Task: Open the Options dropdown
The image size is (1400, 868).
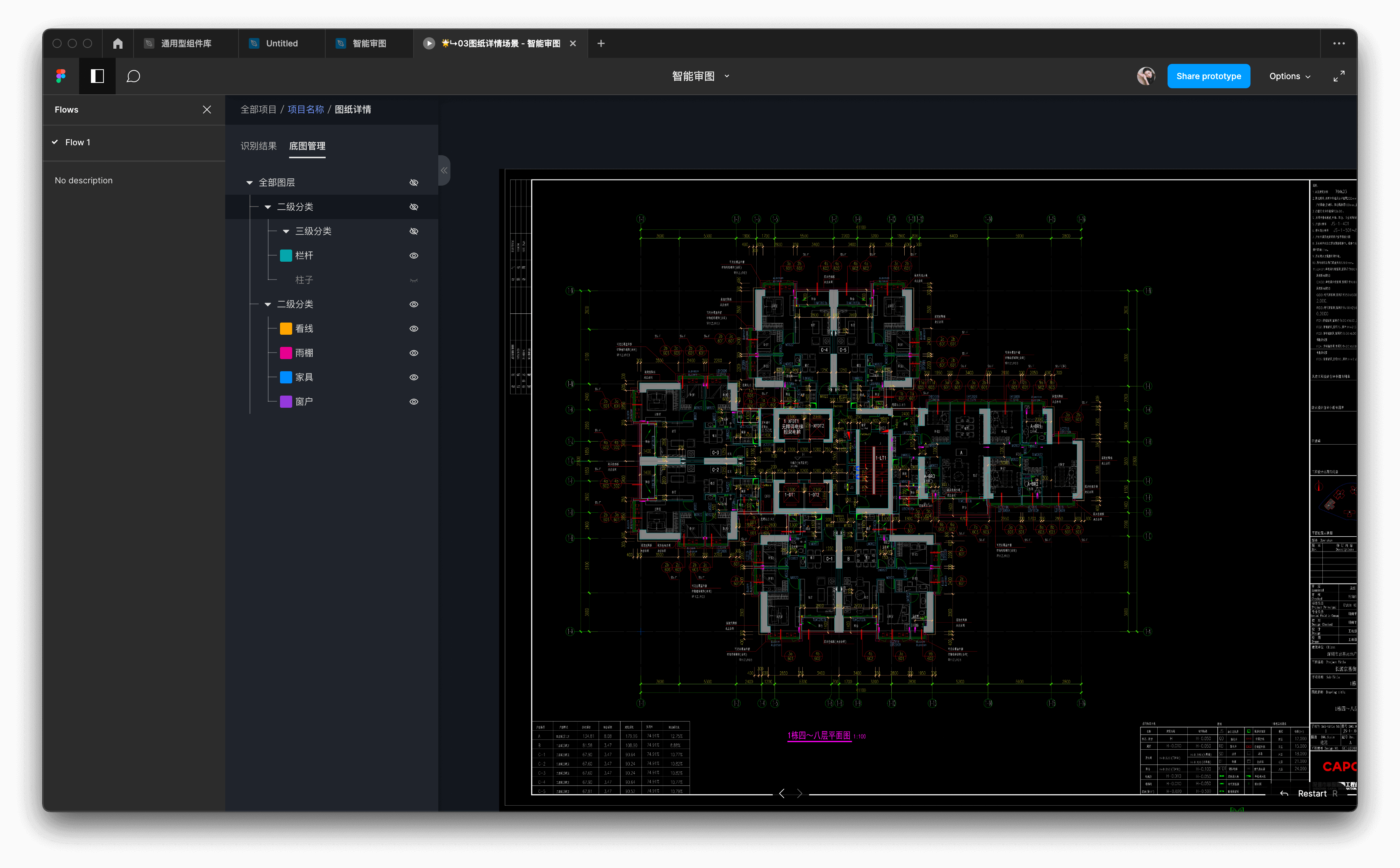Action: pyautogui.click(x=1289, y=76)
